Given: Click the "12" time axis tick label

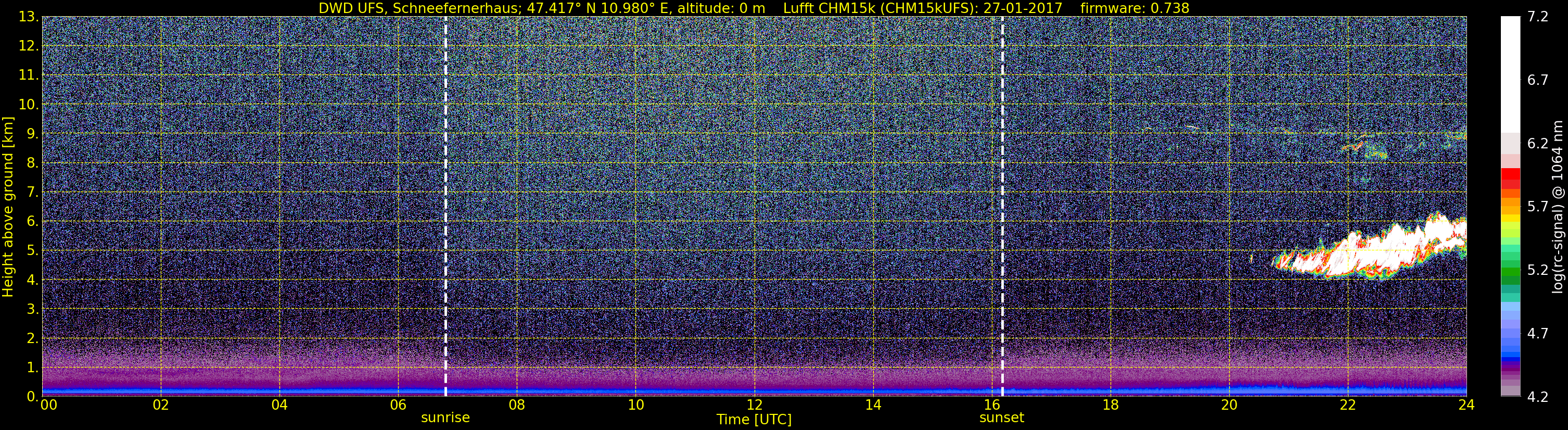Looking at the screenshot, I should pyautogui.click(x=754, y=405).
